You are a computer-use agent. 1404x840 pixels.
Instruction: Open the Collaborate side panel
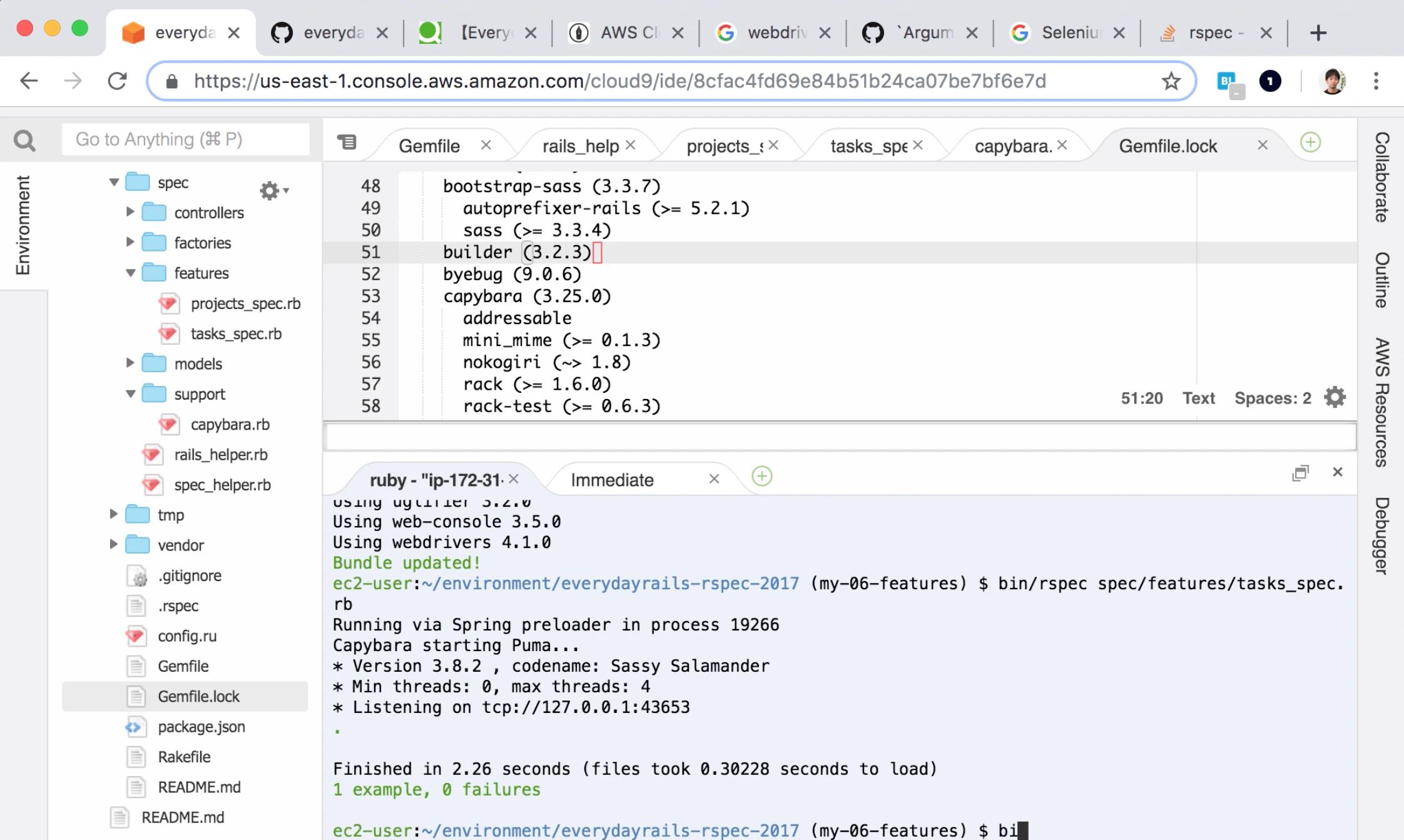coord(1382,177)
